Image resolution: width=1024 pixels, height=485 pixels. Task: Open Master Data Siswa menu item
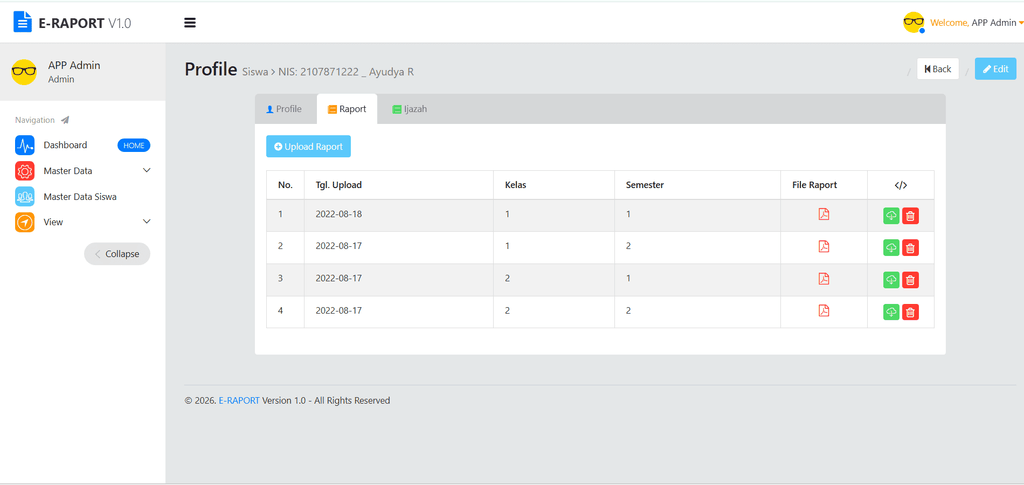(x=80, y=196)
